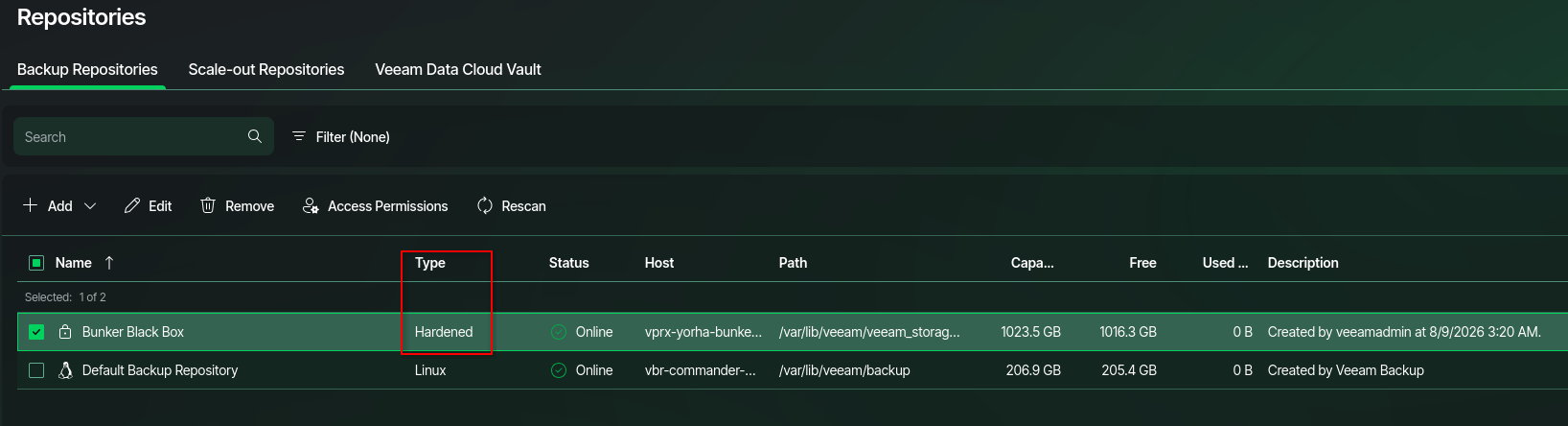
Task: Switch to Backup Repositories tab
Action: pos(87,69)
